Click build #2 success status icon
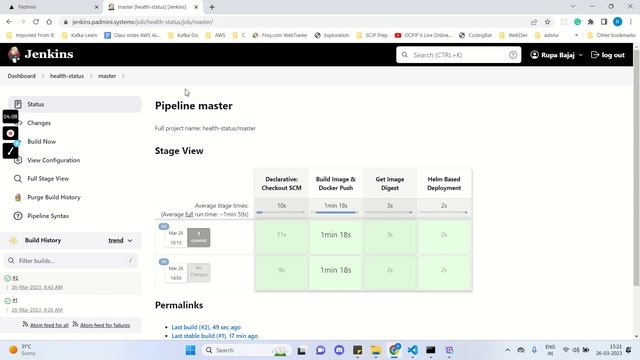This screenshot has width=640, height=360. [x=7, y=278]
